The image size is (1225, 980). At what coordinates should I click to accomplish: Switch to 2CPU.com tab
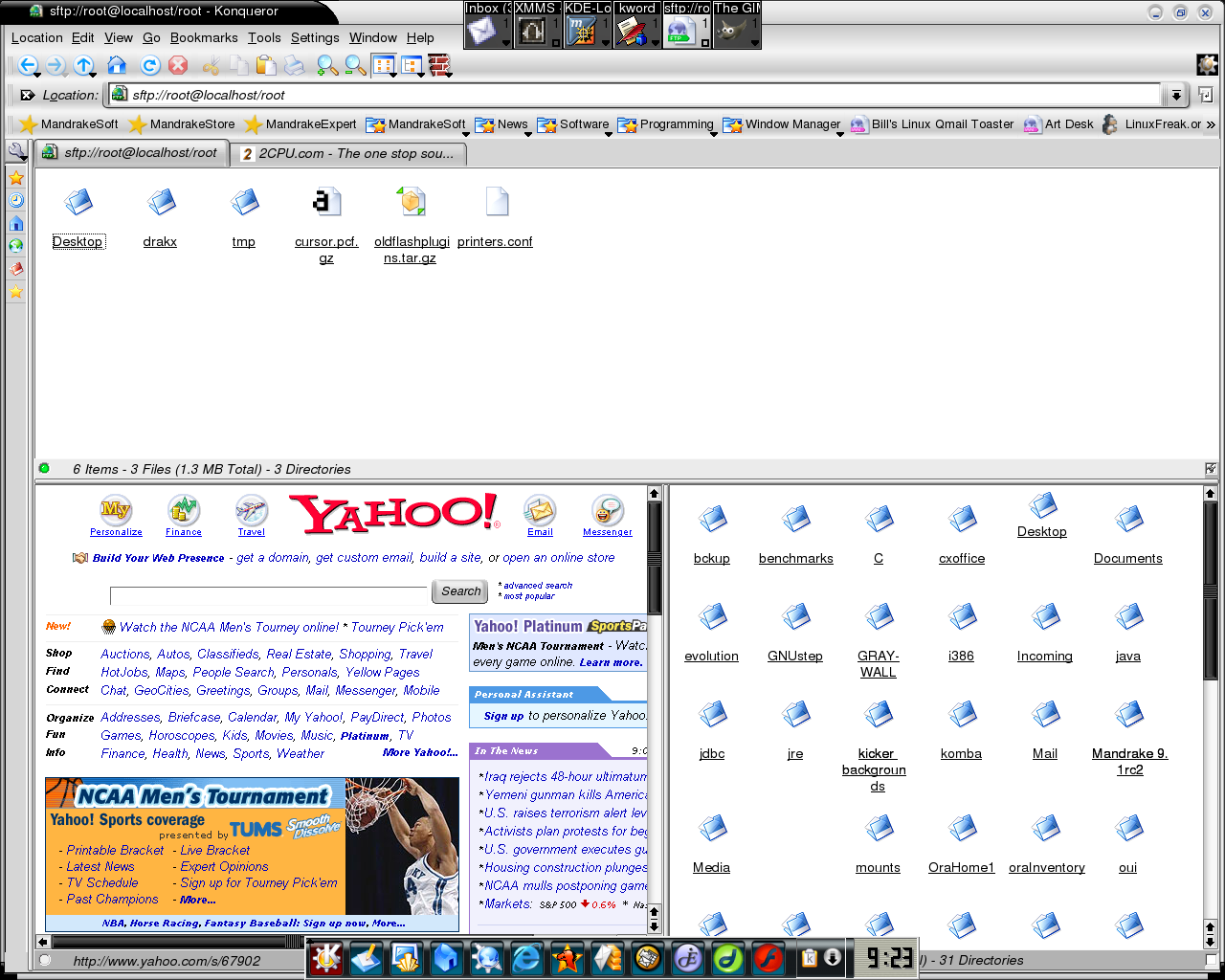point(349,153)
